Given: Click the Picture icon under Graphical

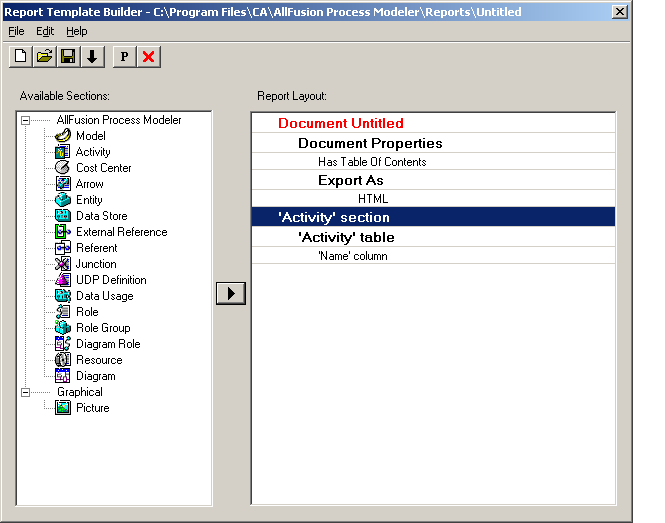Looking at the screenshot, I should click(x=63, y=408).
